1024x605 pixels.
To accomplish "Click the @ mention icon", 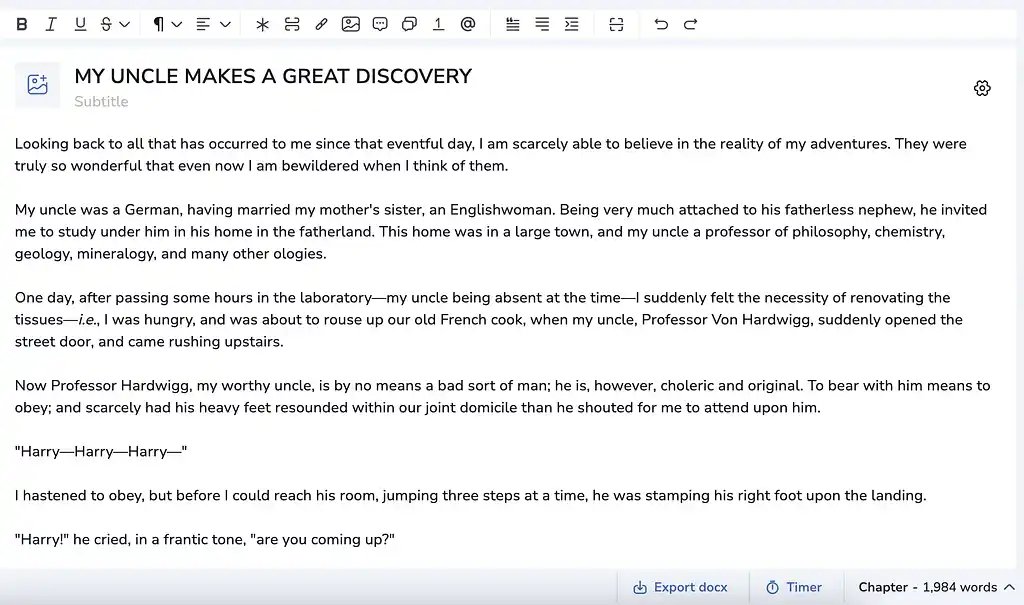I will [x=467, y=24].
